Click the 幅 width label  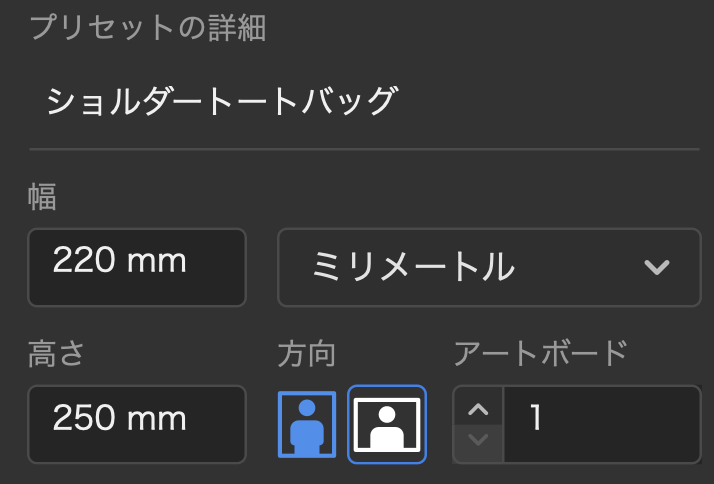tap(42, 197)
